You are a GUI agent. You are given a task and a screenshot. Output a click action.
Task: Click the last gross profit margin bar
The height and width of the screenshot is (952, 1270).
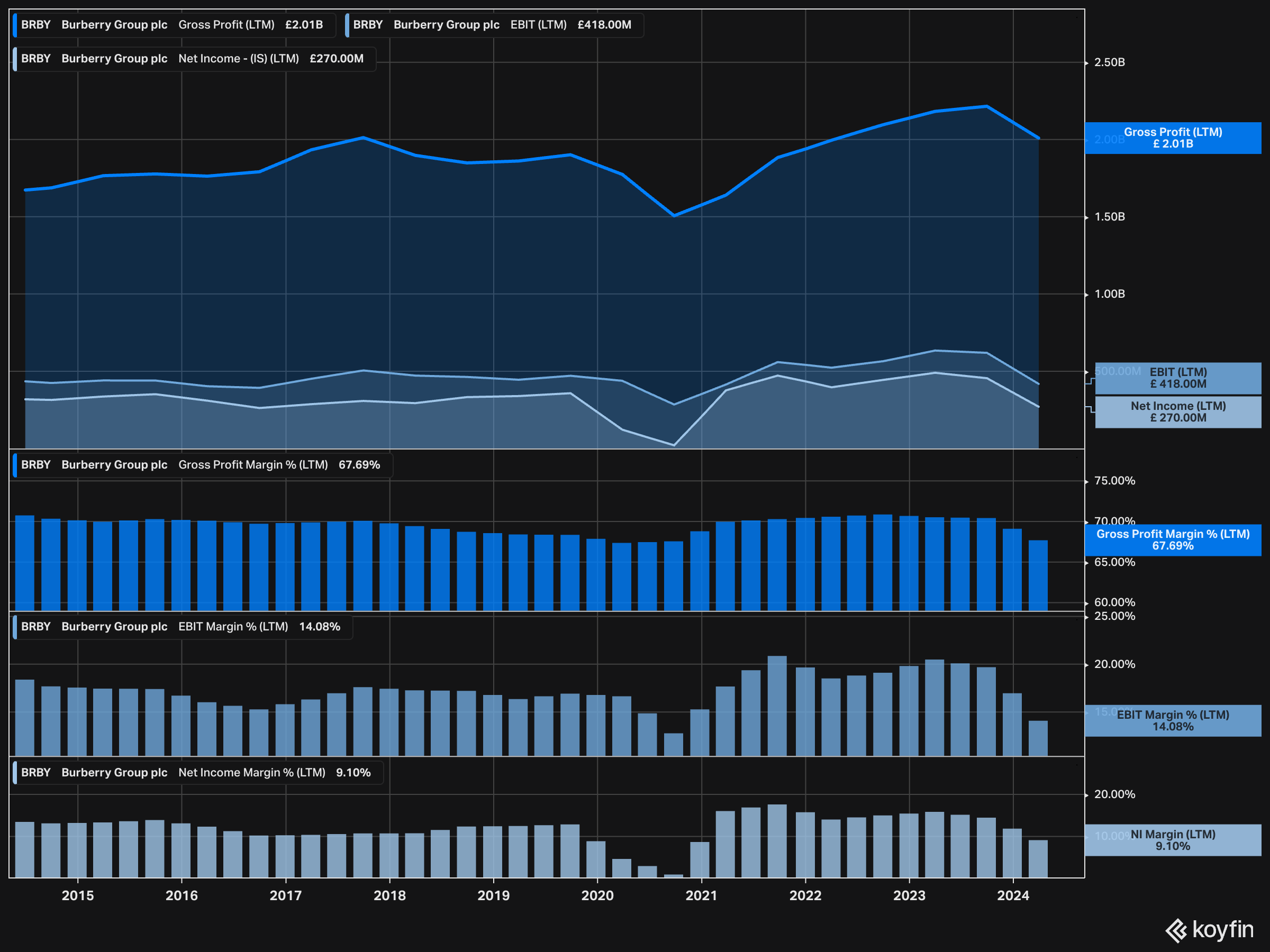pyautogui.click(x=1038, y=575)
